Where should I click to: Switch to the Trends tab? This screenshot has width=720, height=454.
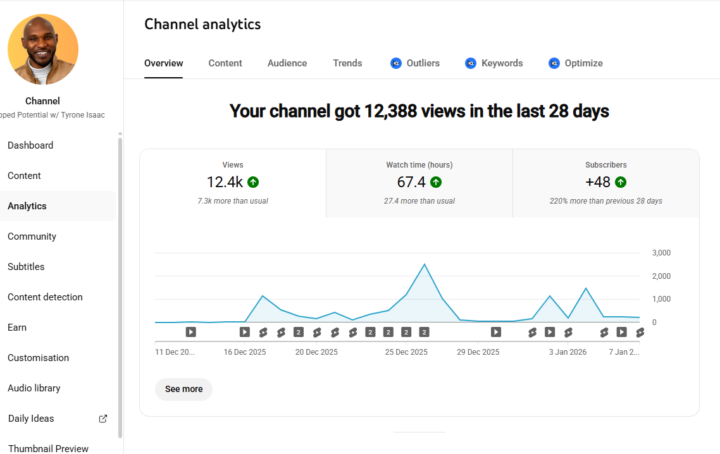coord(347,63)
